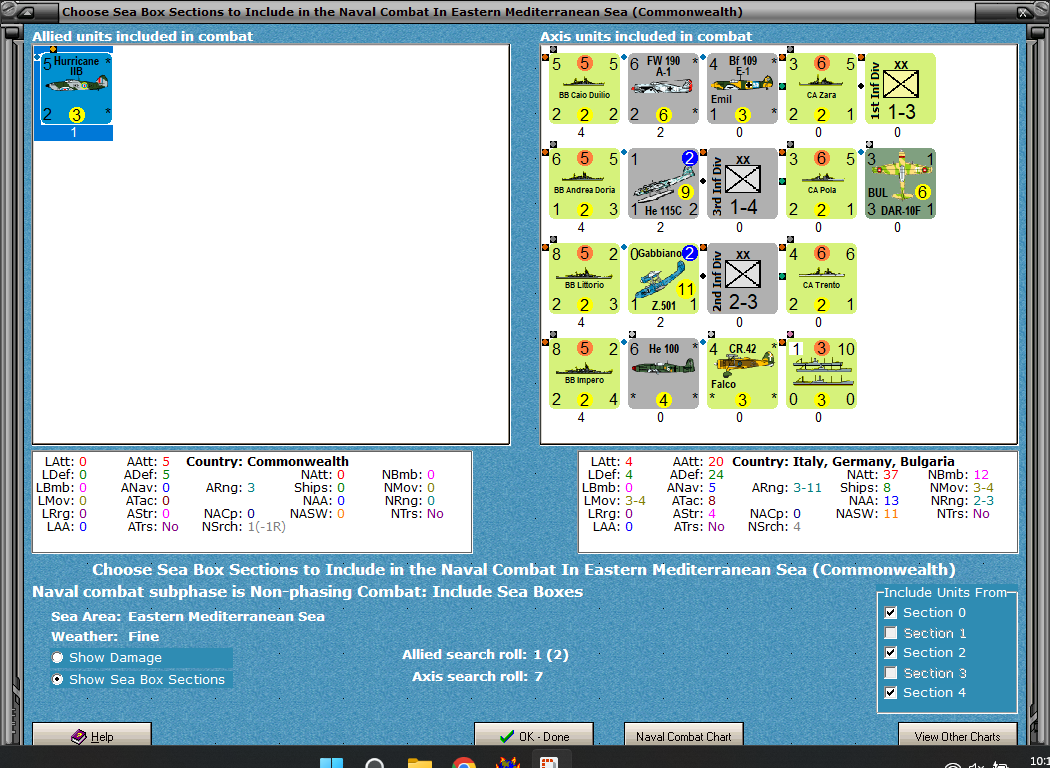Select the CA Zara cruiser counter

pyautogui.click(x=821, y=88)
